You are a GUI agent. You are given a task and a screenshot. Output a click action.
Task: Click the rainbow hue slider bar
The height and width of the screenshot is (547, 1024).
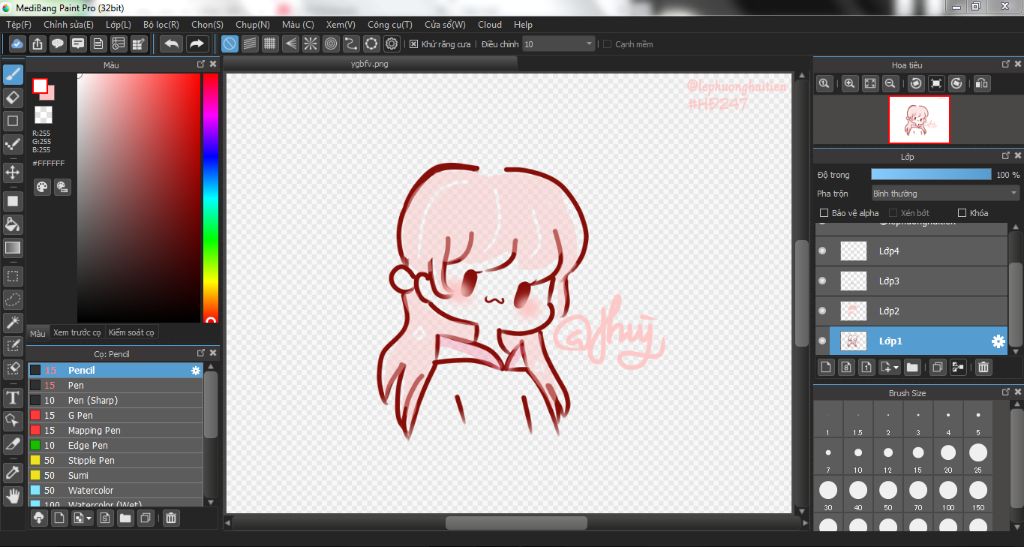(210, 198)
